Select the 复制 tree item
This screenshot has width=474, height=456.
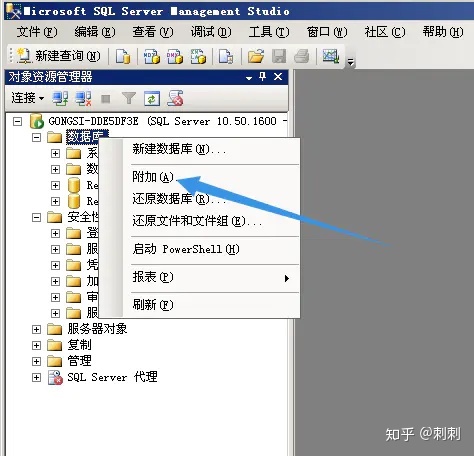(x=79, y=345)
